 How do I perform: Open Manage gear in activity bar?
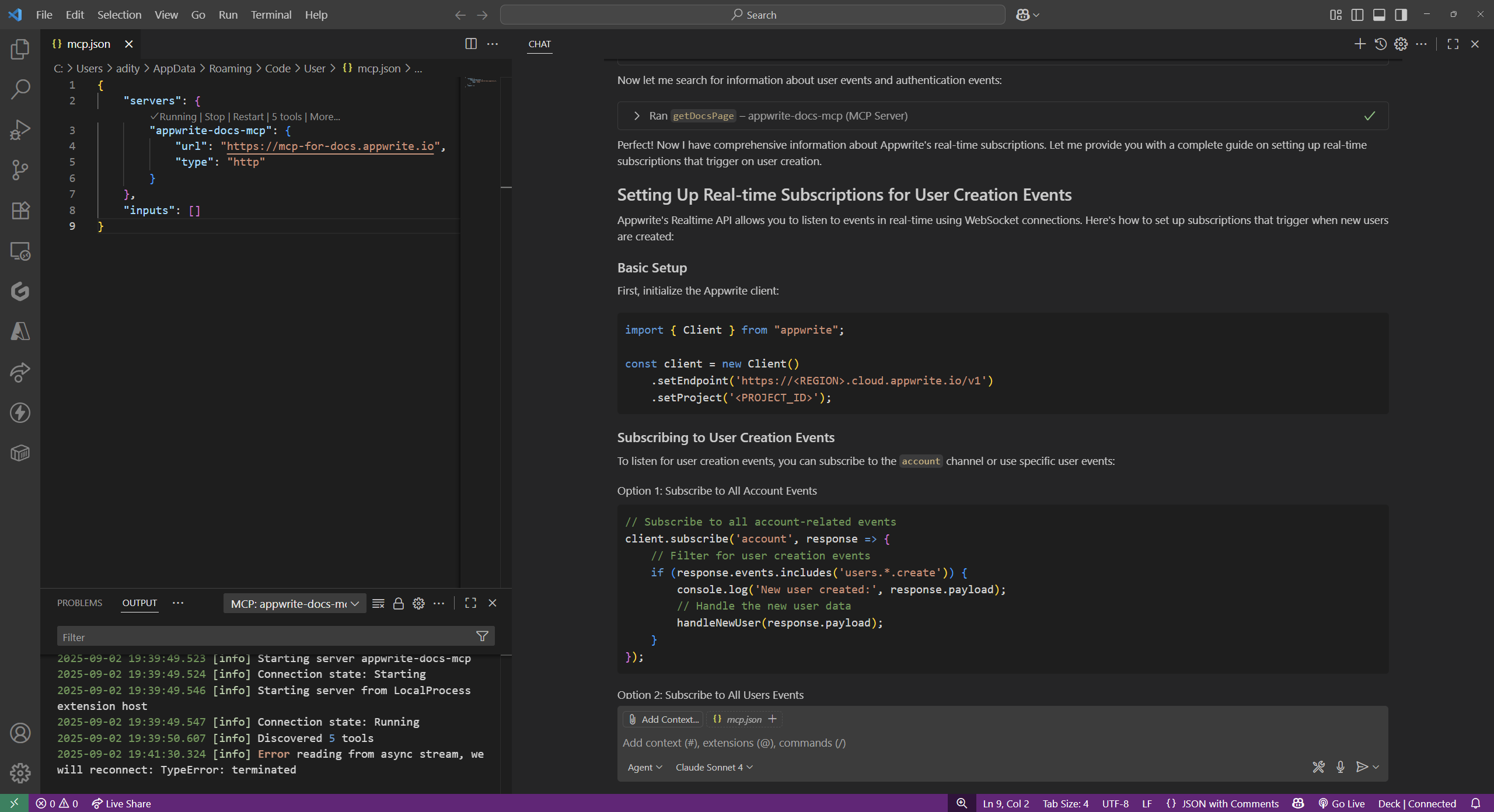(x=20, y=773)
